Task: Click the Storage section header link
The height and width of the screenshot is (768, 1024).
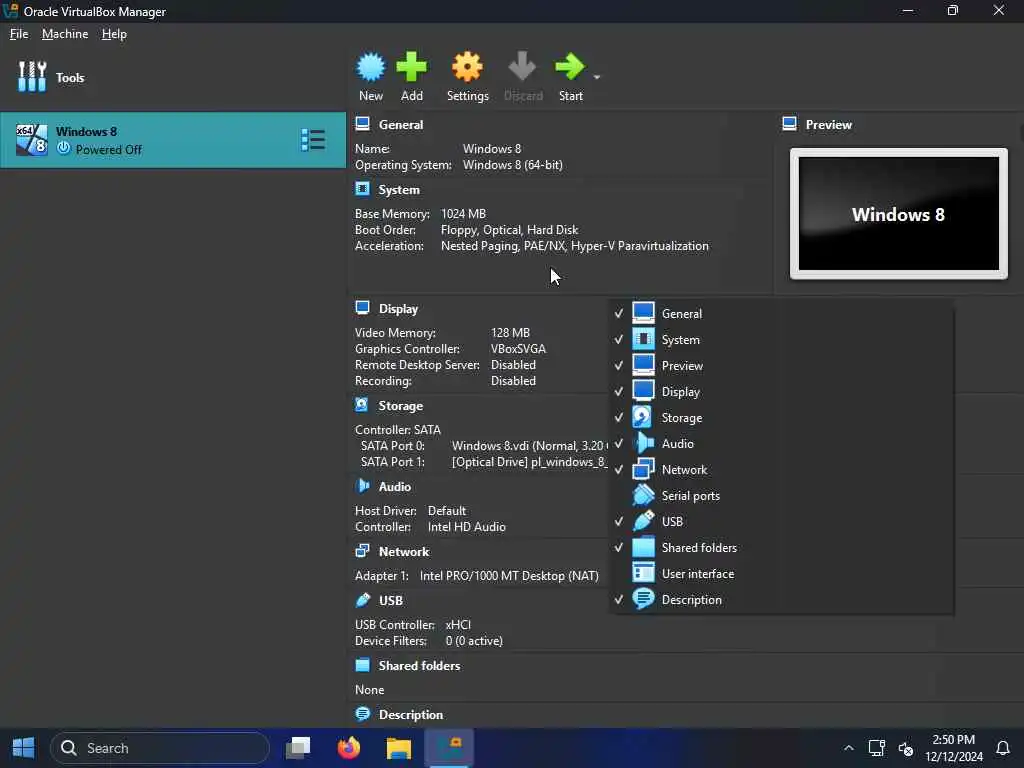Action: 400,406
